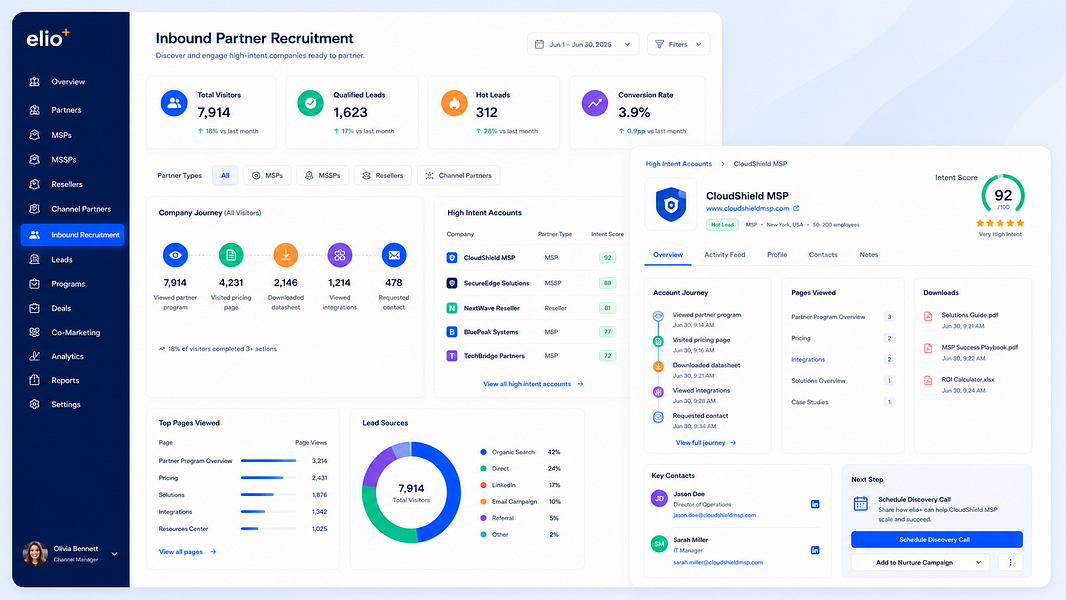Click the View all pages link
The height and width of the screenshot is (600, 1066).
pyautogui.click(x=187, y=552)
